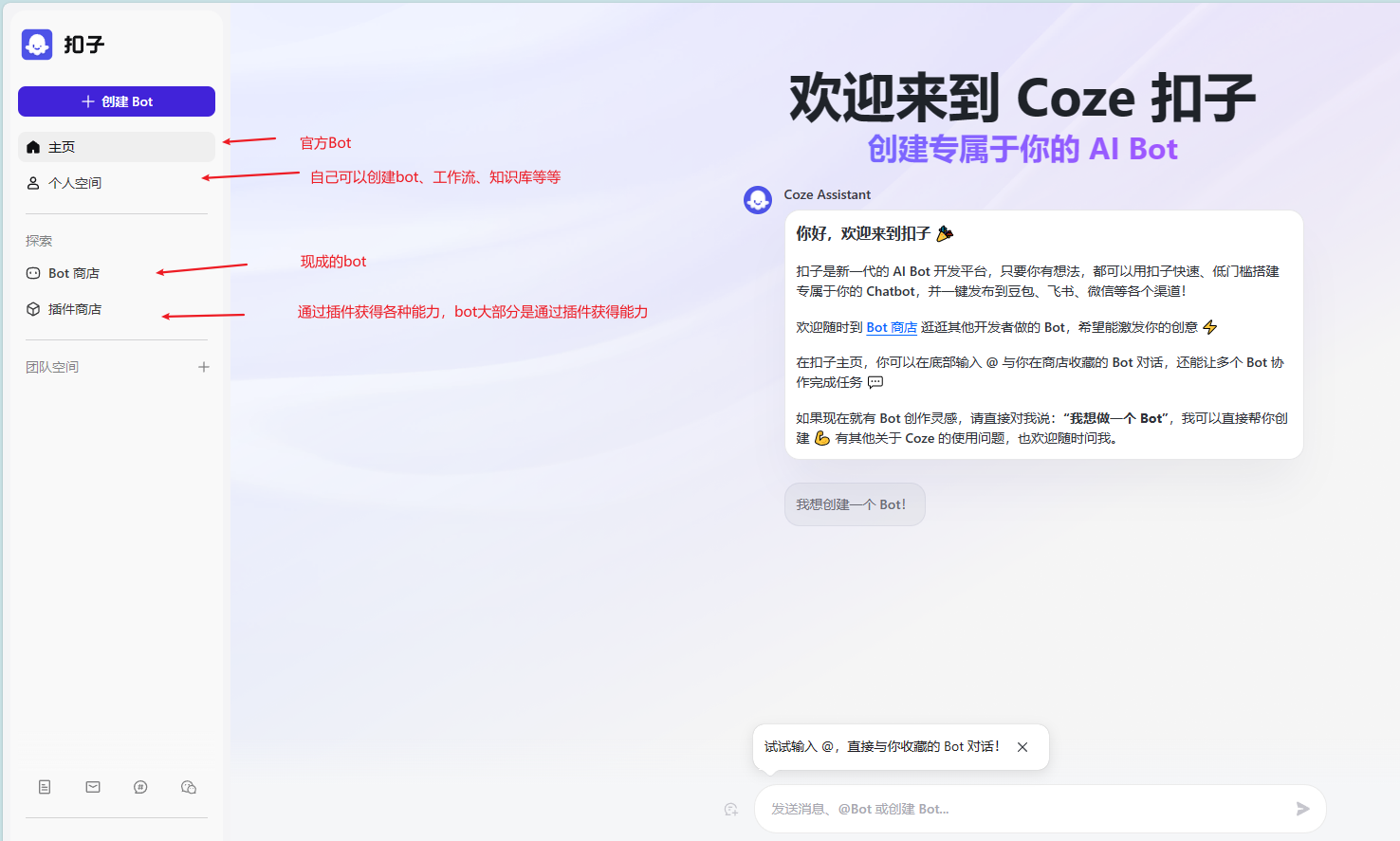Click the Coze 扣子 logo icon

pyautogui.click(x=37, y=44)
